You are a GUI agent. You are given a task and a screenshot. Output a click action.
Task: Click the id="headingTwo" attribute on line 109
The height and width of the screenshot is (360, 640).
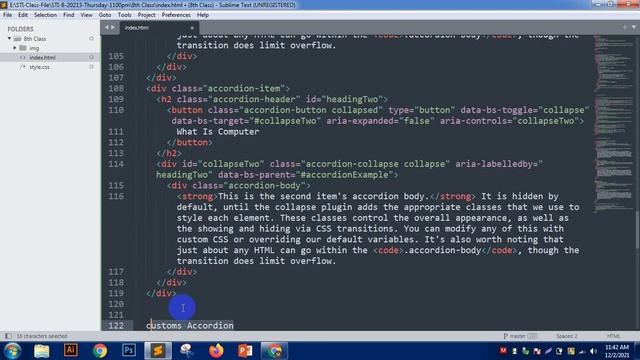[x=344, y=100]
